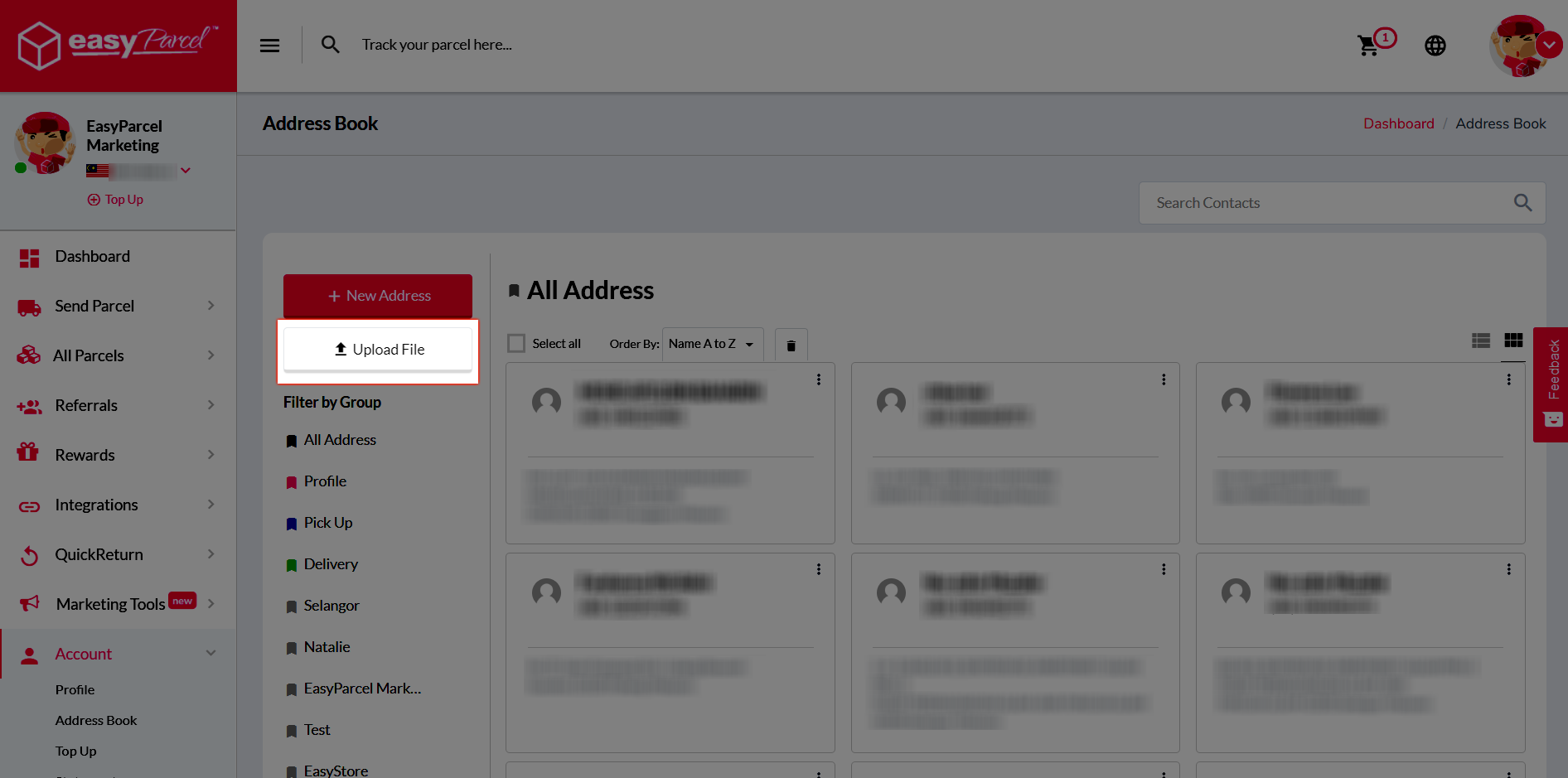
Task: Click the Upload File button
Action: [378, 350]
